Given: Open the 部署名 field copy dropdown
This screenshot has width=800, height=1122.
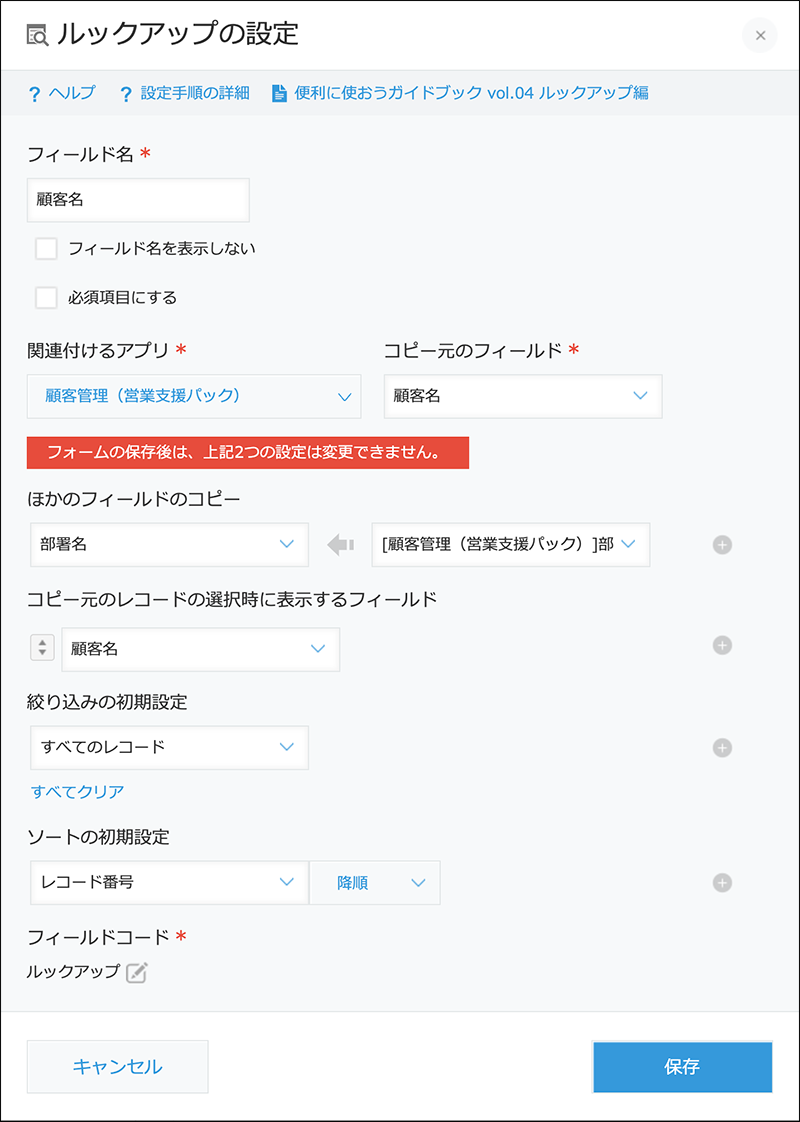Looking at the screenshot, I should 169,544.
